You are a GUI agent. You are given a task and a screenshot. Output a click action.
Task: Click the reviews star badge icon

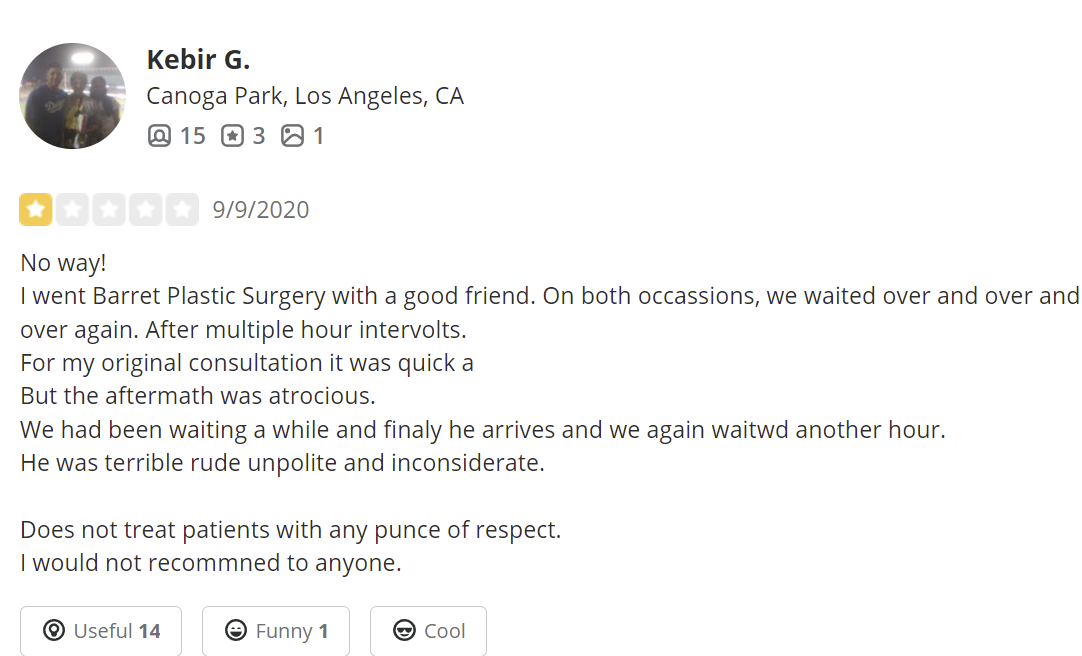(232, 135)
